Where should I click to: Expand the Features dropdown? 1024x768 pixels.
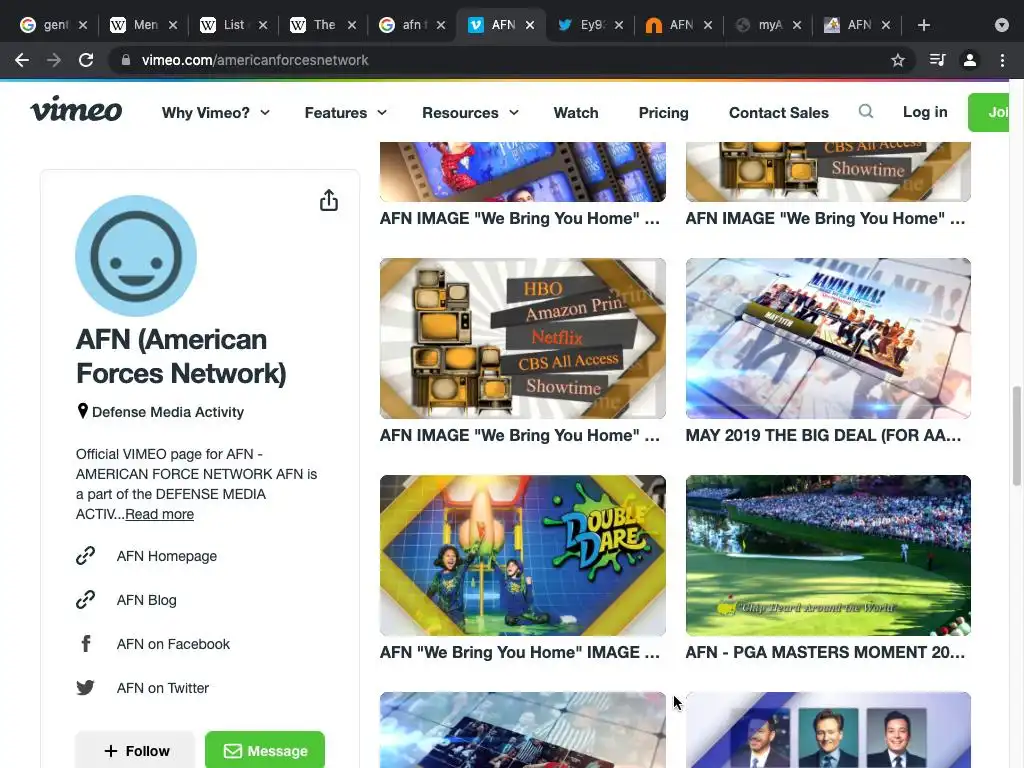tap(345, 112)
